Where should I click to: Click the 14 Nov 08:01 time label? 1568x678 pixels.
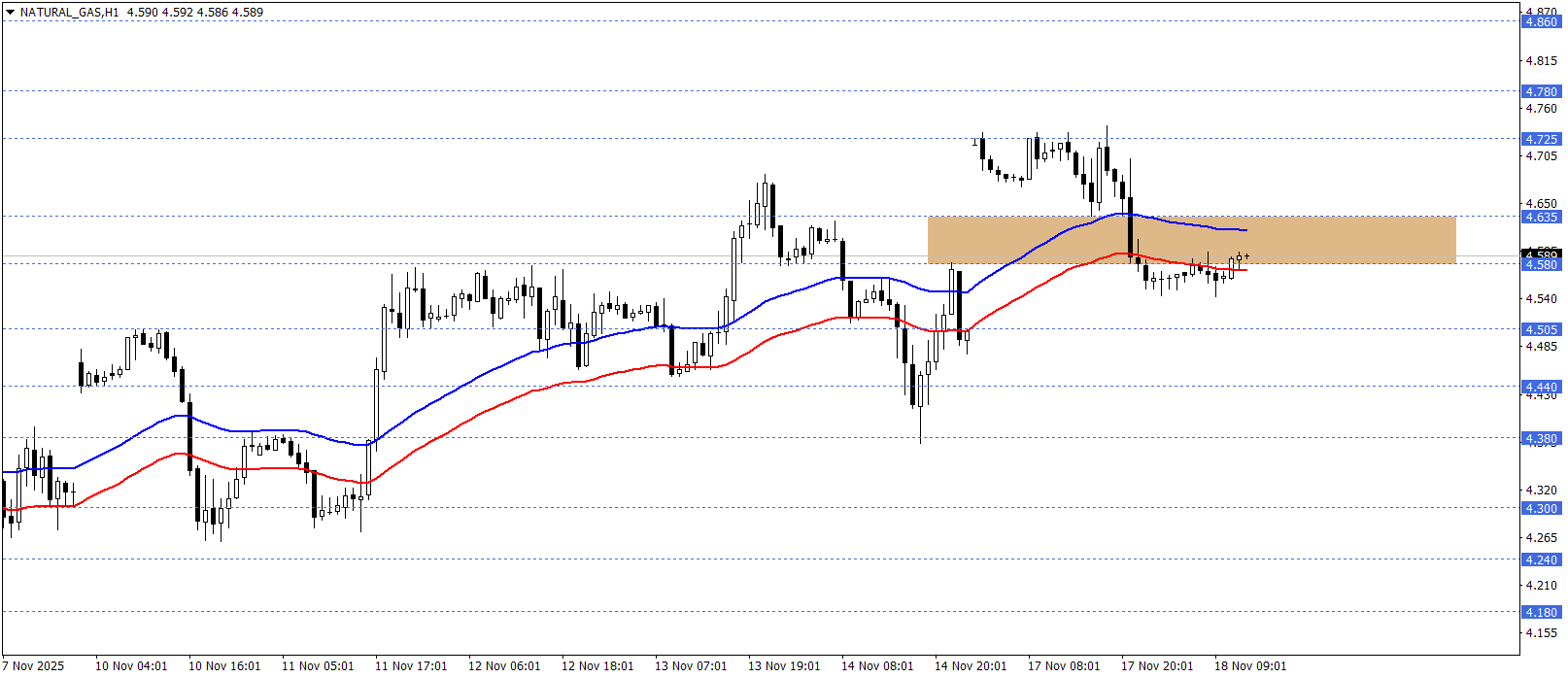point(877,665)
